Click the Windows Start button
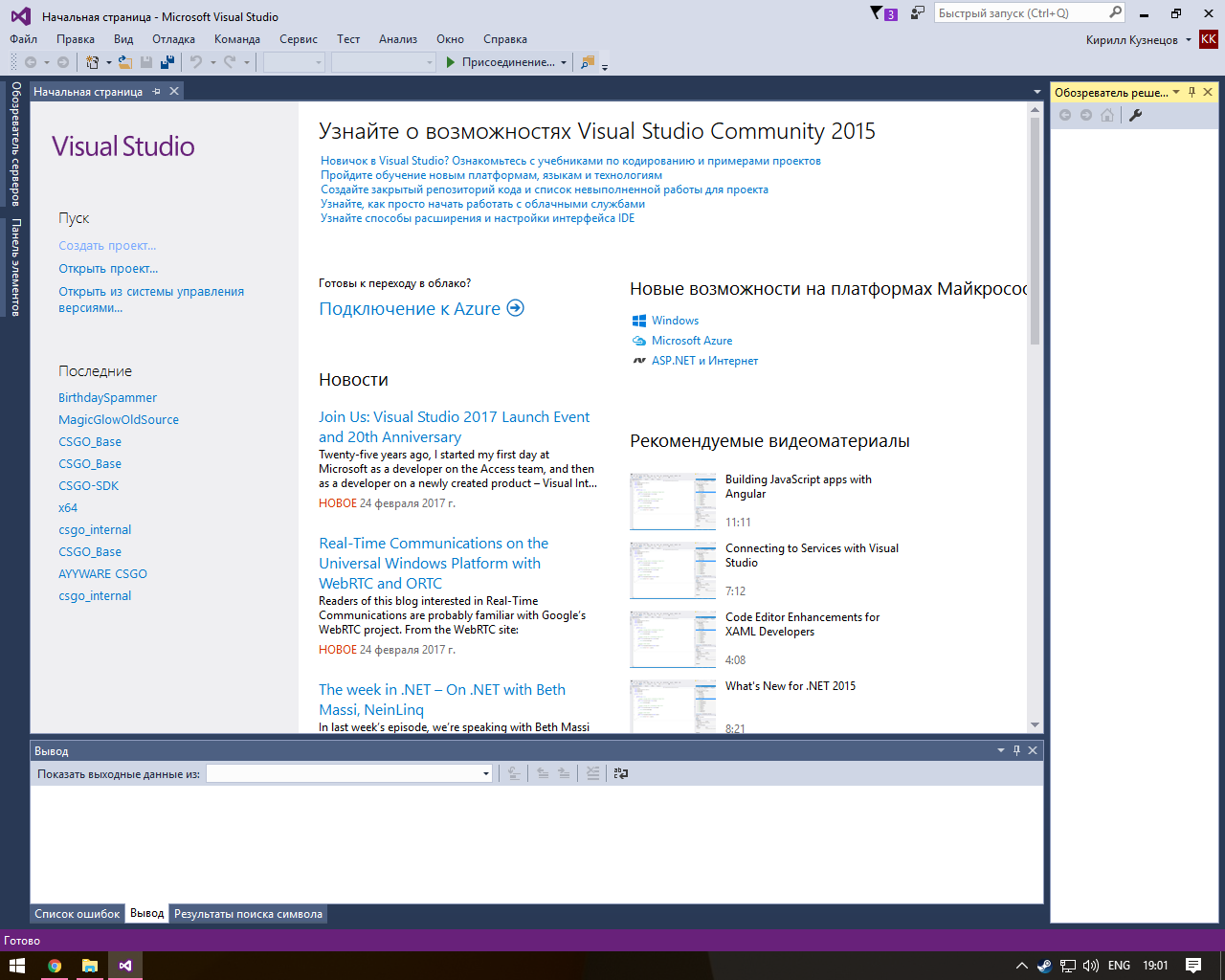This screenshot has width=1225, height=980. [17, 966]
